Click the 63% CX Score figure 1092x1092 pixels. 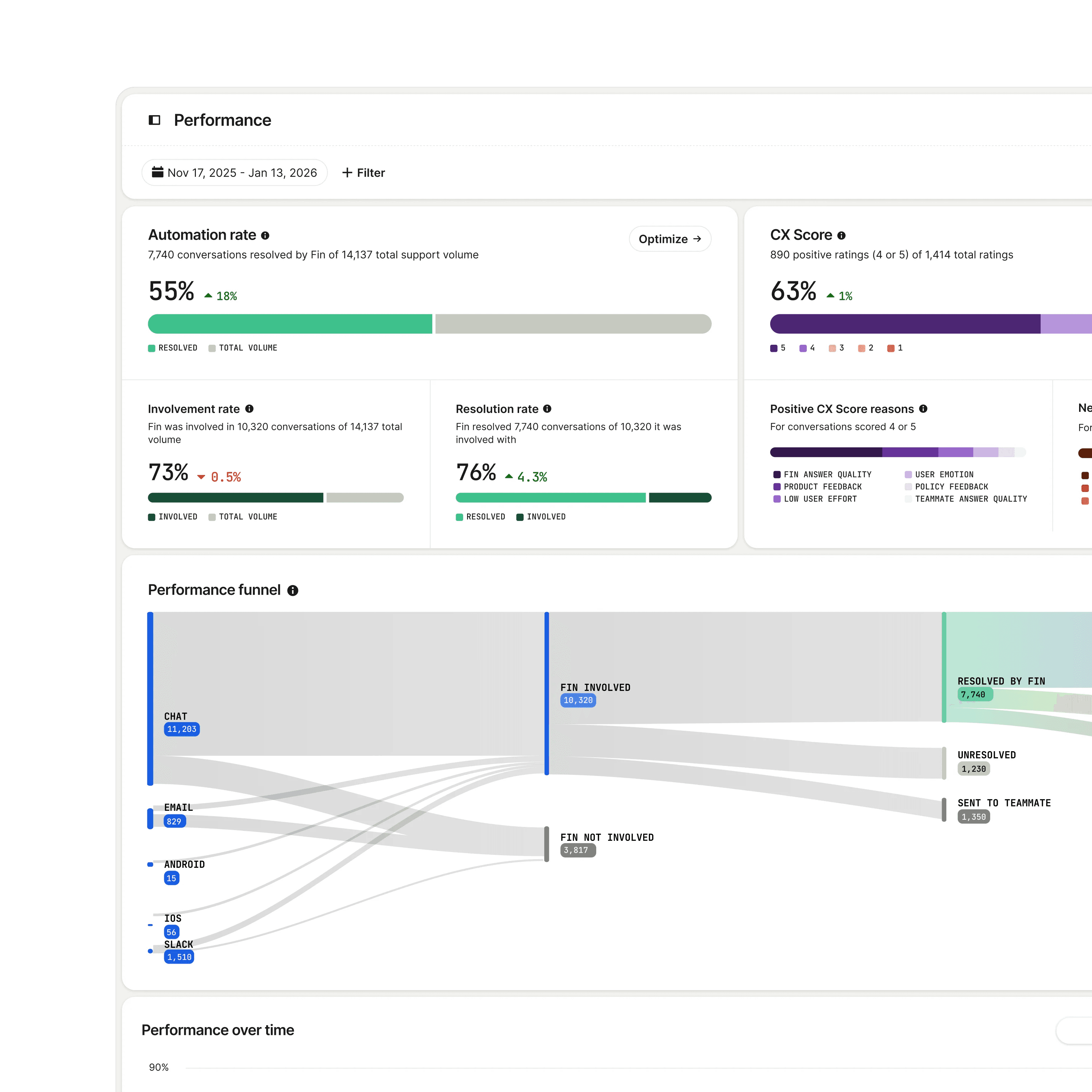tap(794, 291)
